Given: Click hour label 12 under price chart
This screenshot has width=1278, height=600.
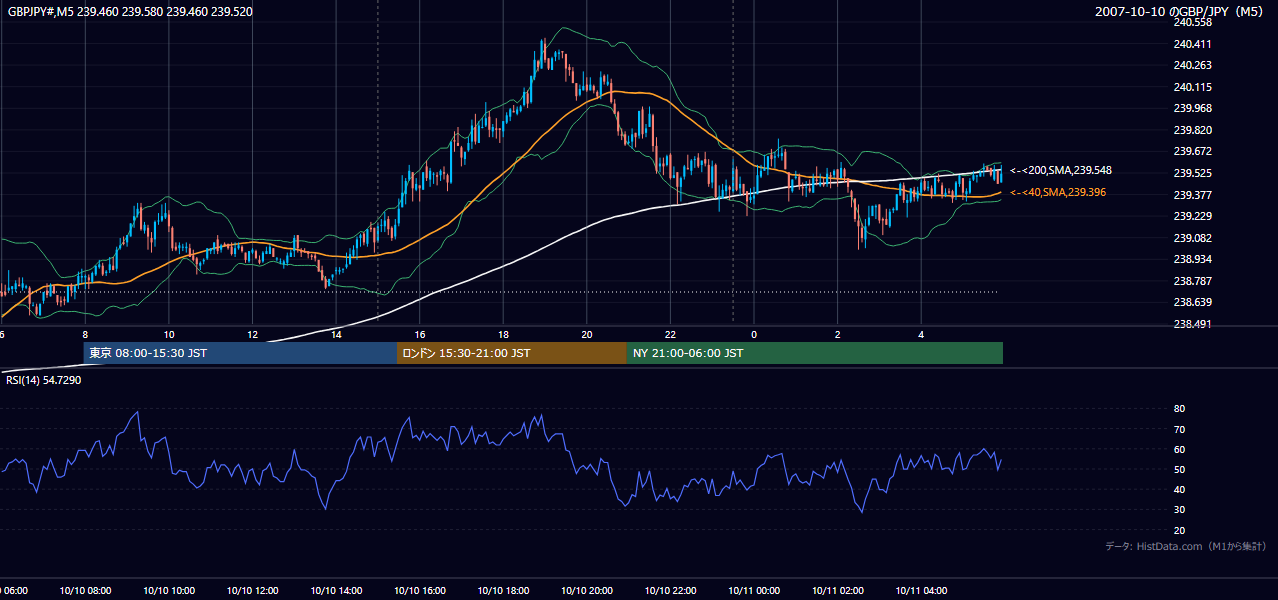Looking at the screenshot, I should pyautogui.click(x=252, y=334).
